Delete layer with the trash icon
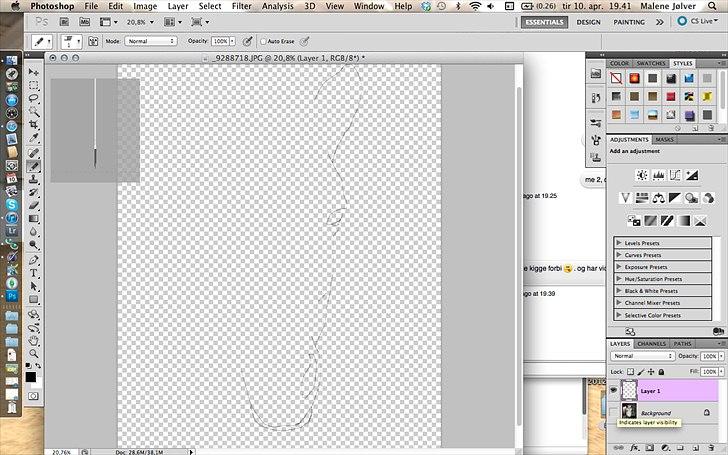The image size is (728, 455). (x=717, y=448)
